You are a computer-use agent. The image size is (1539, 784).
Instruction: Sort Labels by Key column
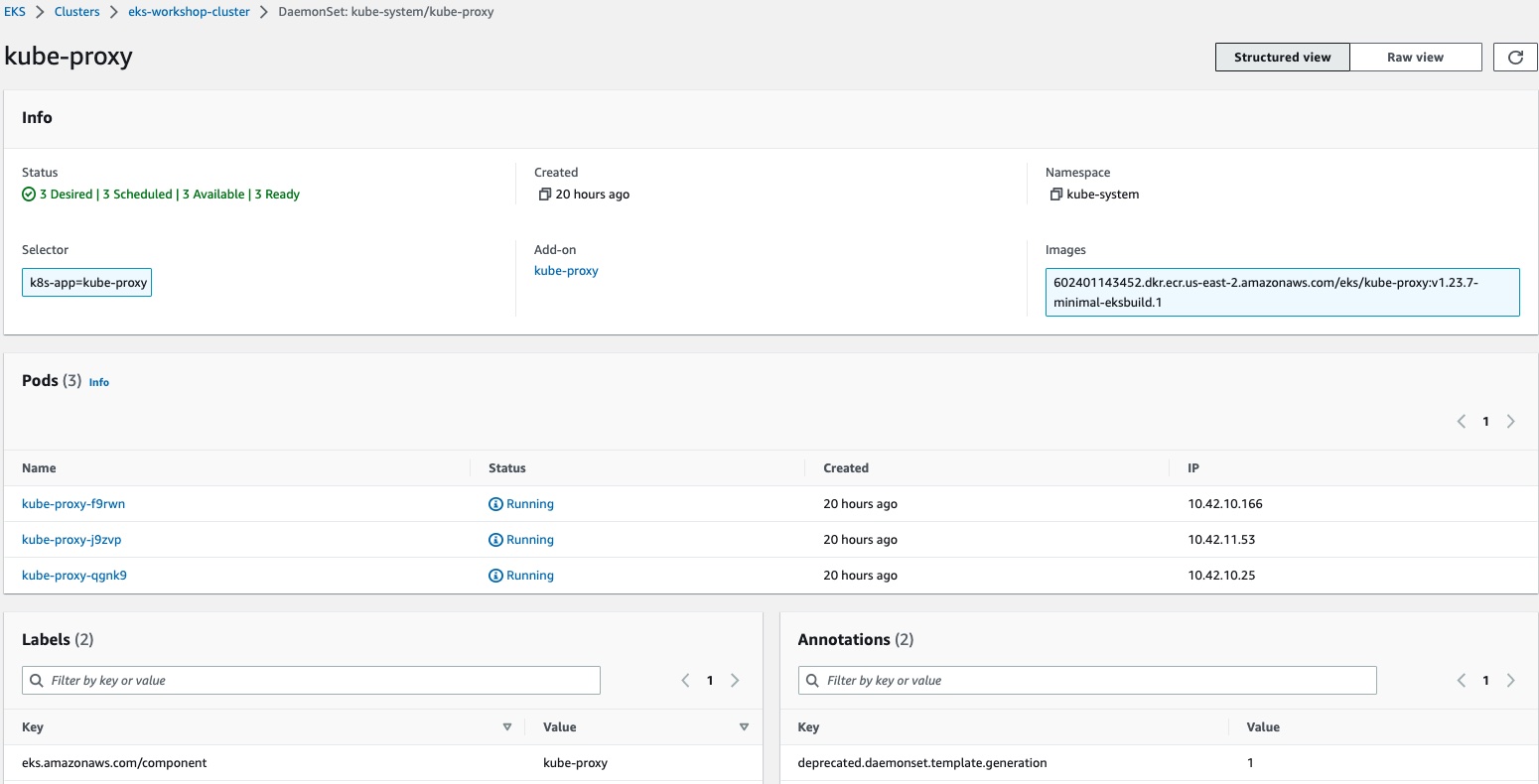(506, 727)
